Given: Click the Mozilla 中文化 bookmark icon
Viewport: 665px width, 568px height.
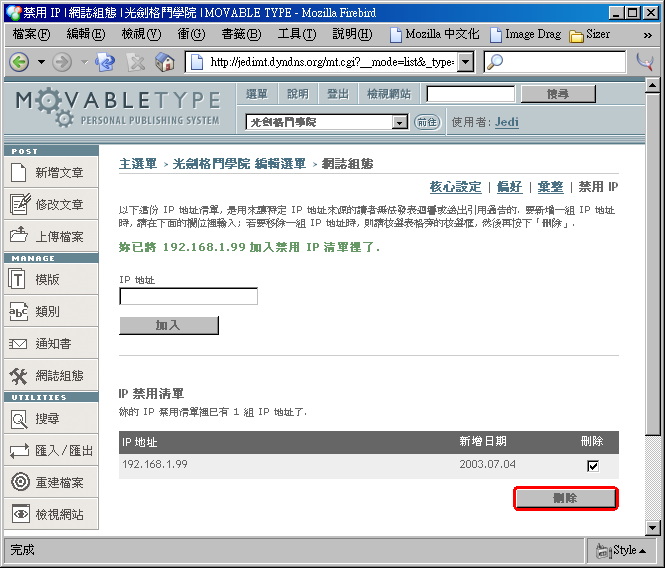Looking at the screenshot, I should click(x=395, y=35).
